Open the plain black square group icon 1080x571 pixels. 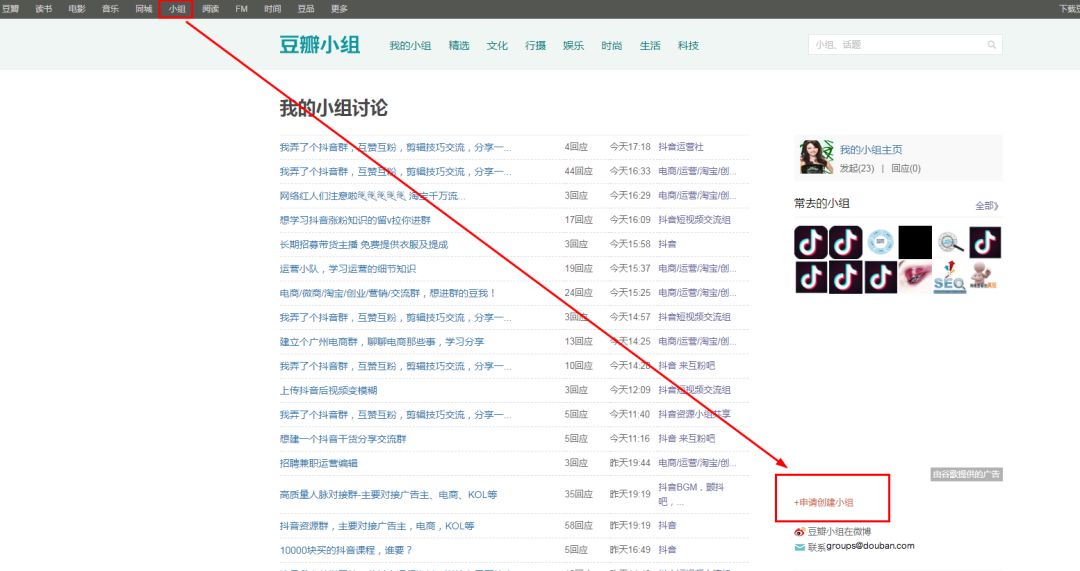pos(915,242)
